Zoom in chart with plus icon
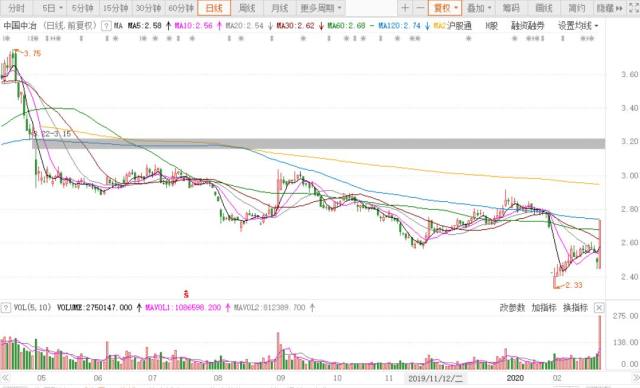Viewport: 640px width, 388px height. (404, 8)
